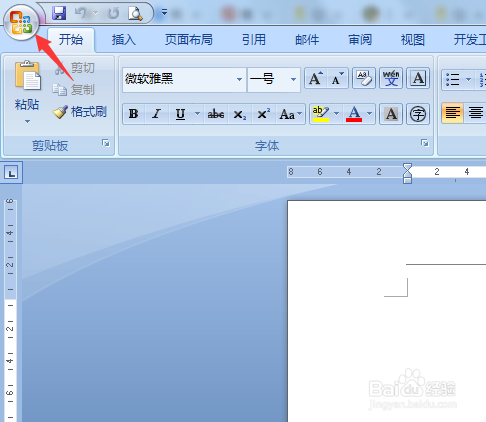Viewport: 486px width, 422px height.
Task: Toggle strikethrough formatting
Action: 216,114
